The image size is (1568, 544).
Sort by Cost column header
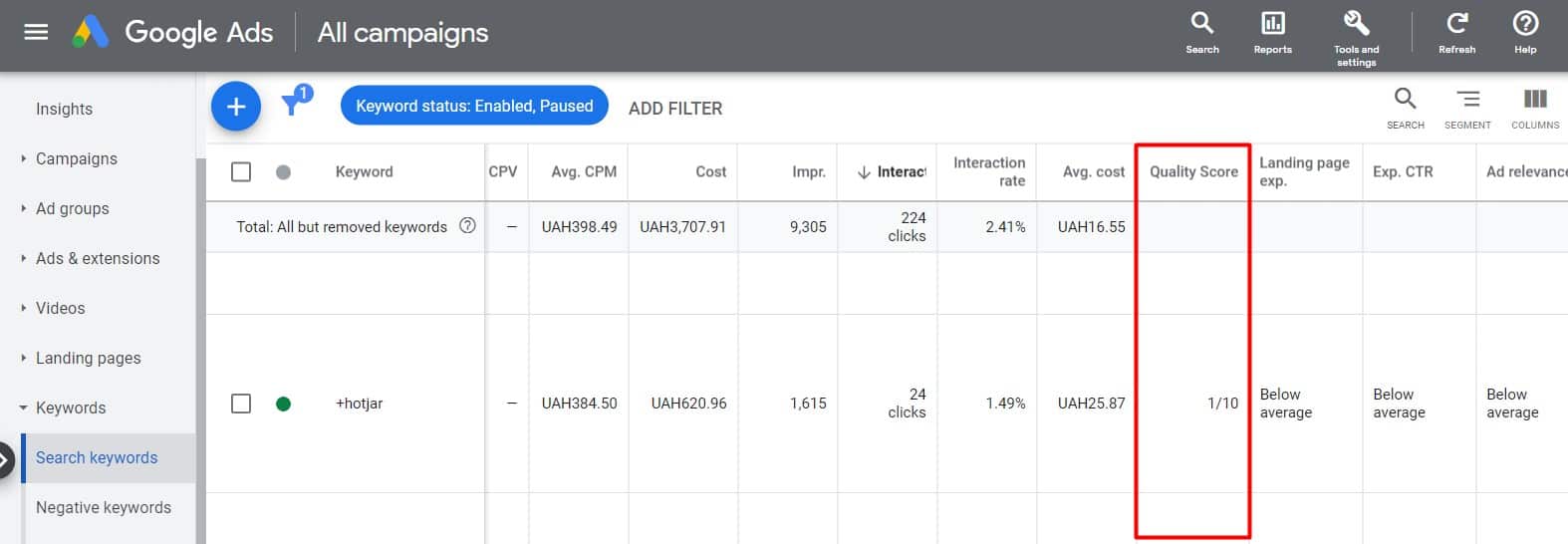[x=710, y=171]
